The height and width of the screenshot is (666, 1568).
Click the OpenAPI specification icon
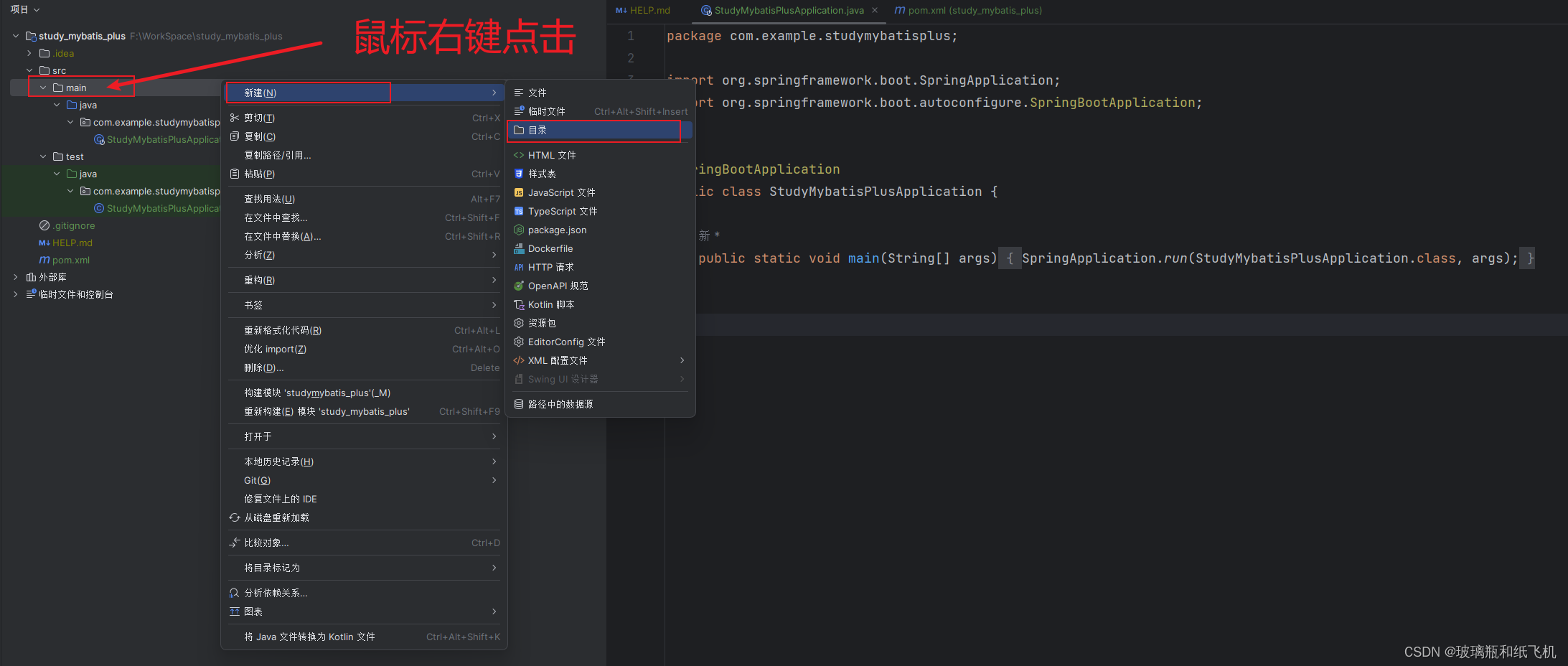[519, 286]
